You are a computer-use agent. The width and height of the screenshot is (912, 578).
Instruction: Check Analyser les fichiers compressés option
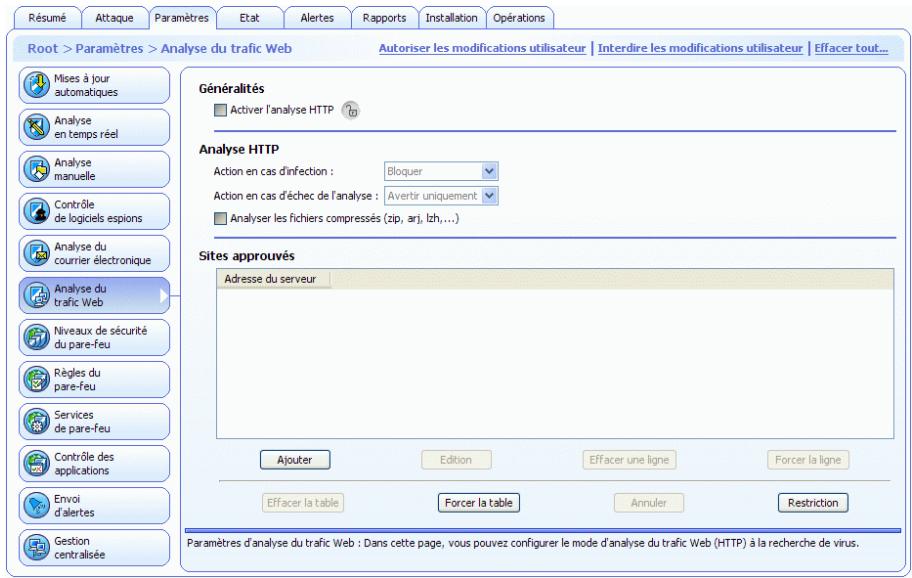click(220, 219)
